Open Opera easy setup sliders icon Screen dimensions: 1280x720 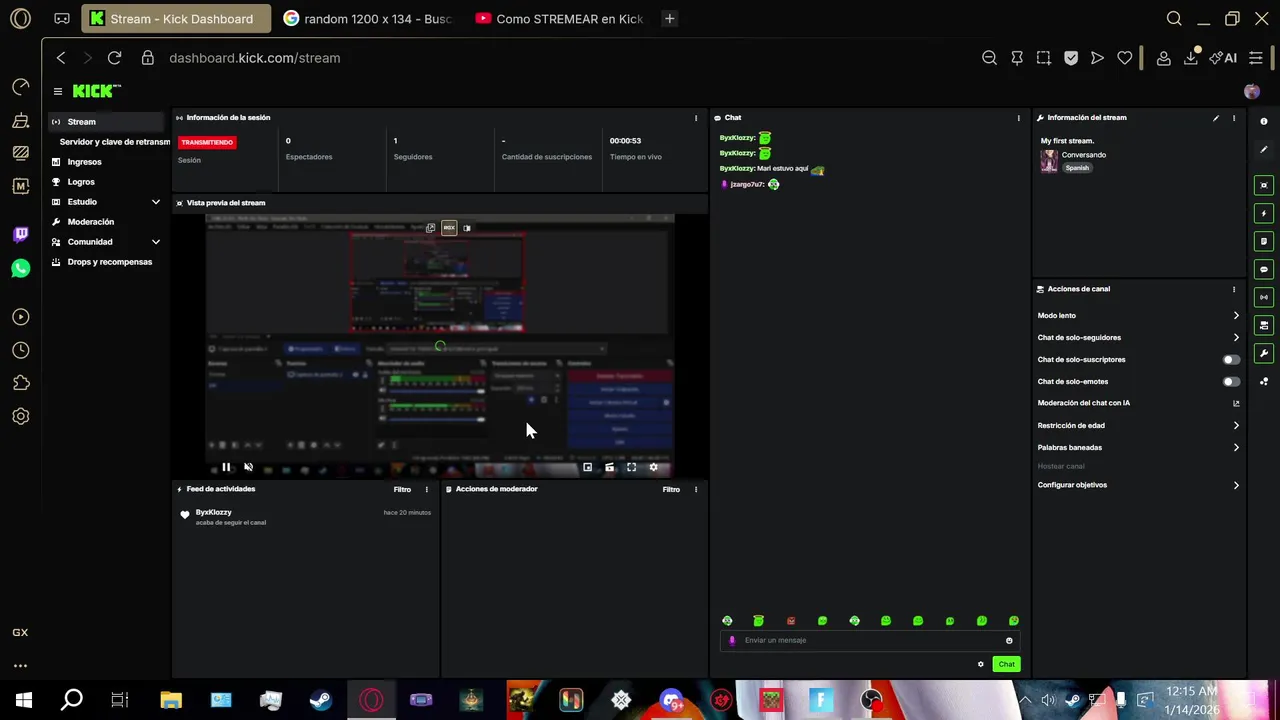coord(1256,58)
